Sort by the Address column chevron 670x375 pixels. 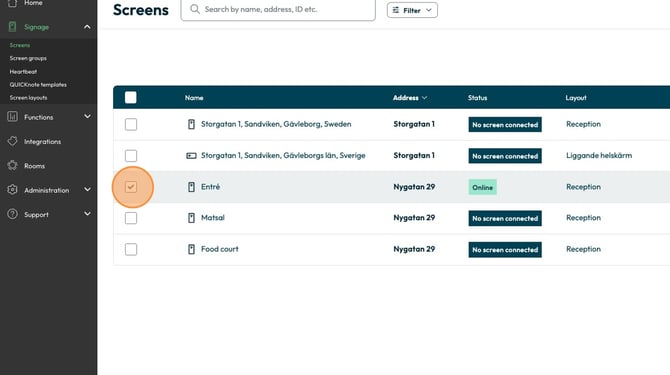pos(424,98)
